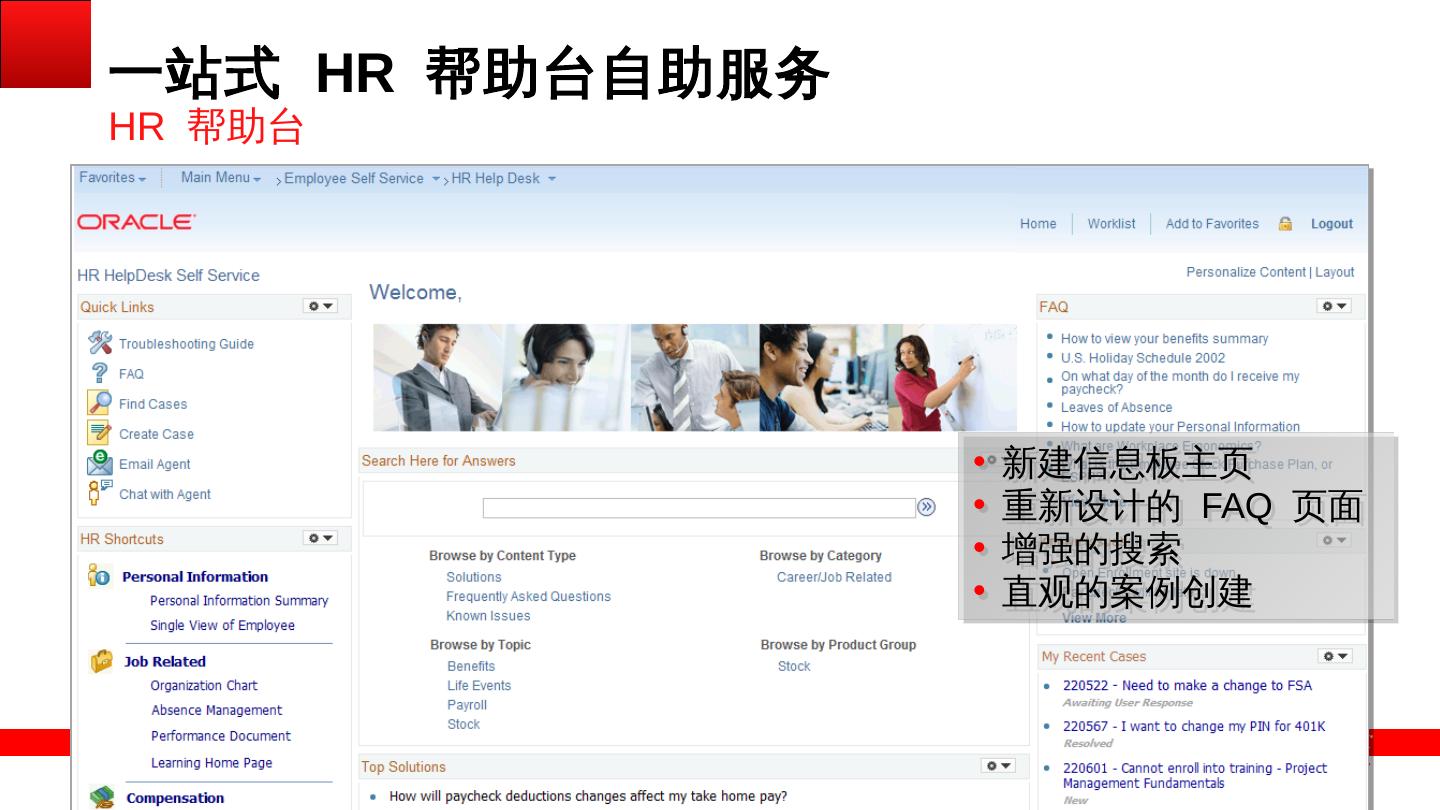Image resolution: width=1440 pixels, height=810 pixels.
Task: Expand the Favorites dropdown menu
Action: pos(113,178)
